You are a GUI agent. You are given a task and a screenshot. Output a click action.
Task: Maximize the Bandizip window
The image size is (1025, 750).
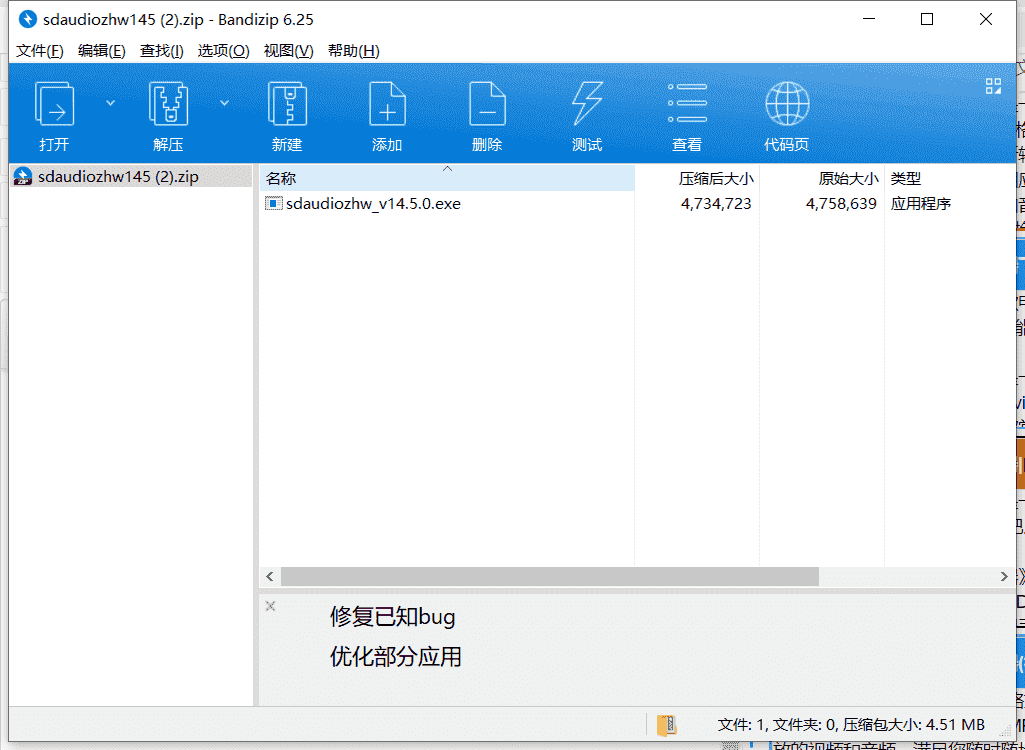[927, 20]
